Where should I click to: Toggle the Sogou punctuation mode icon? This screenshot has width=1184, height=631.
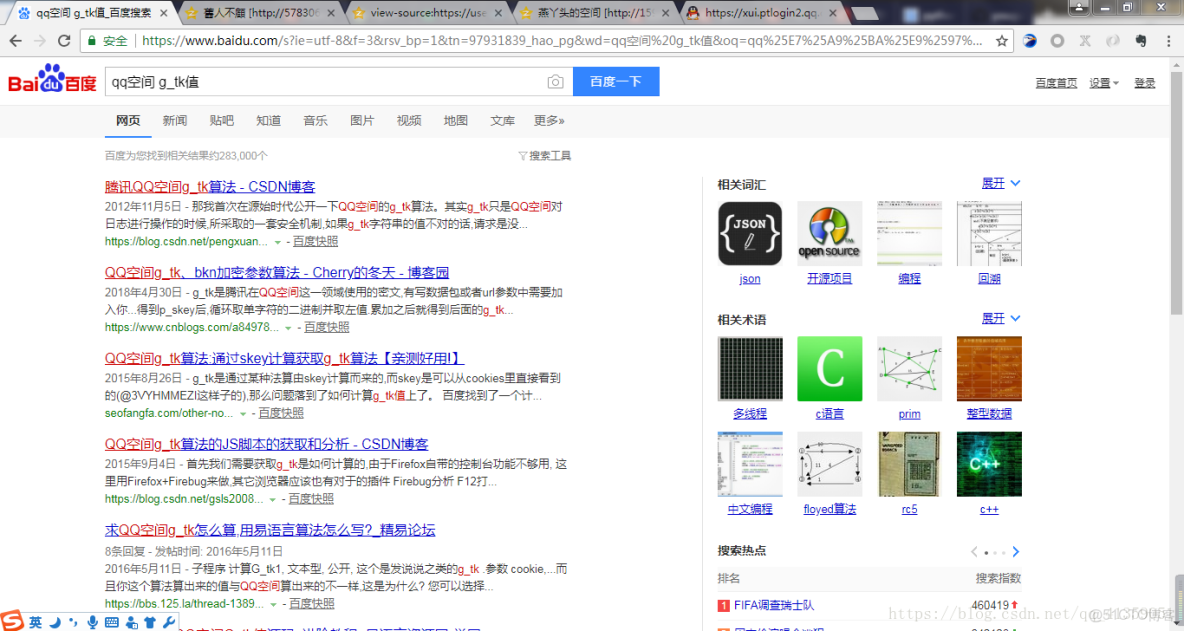[72, 621]
